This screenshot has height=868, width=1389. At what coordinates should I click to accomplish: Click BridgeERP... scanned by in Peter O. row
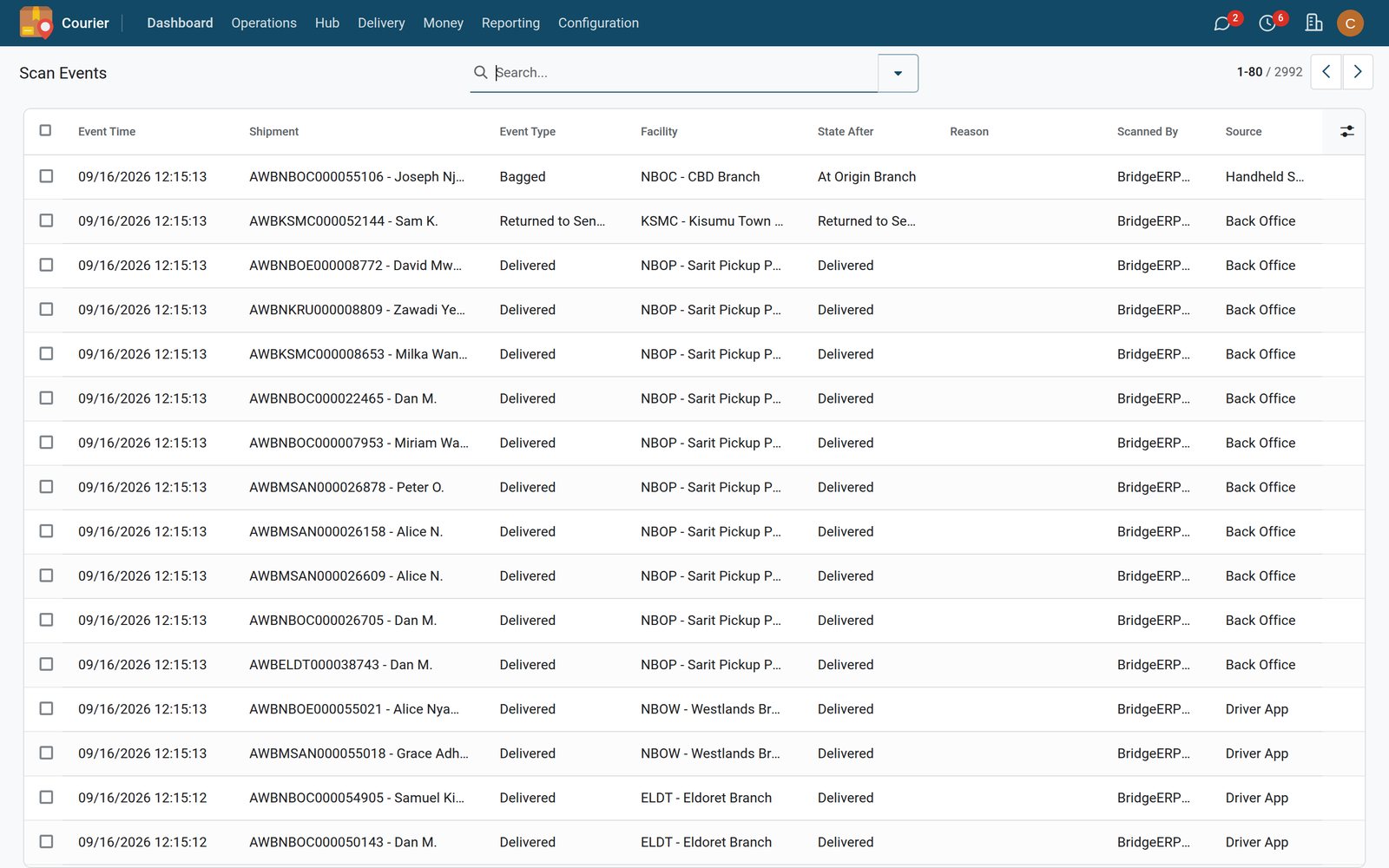click(1154, 486)
